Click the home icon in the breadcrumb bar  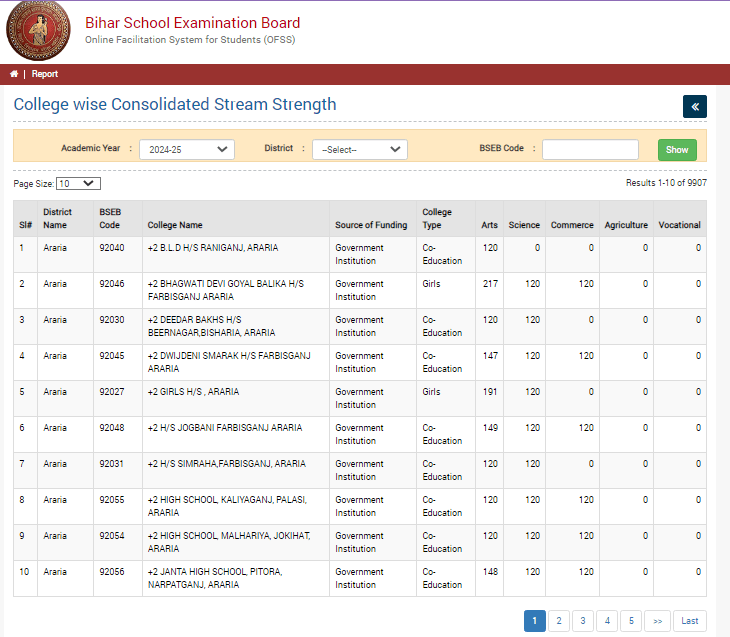(x=13, y=74)
